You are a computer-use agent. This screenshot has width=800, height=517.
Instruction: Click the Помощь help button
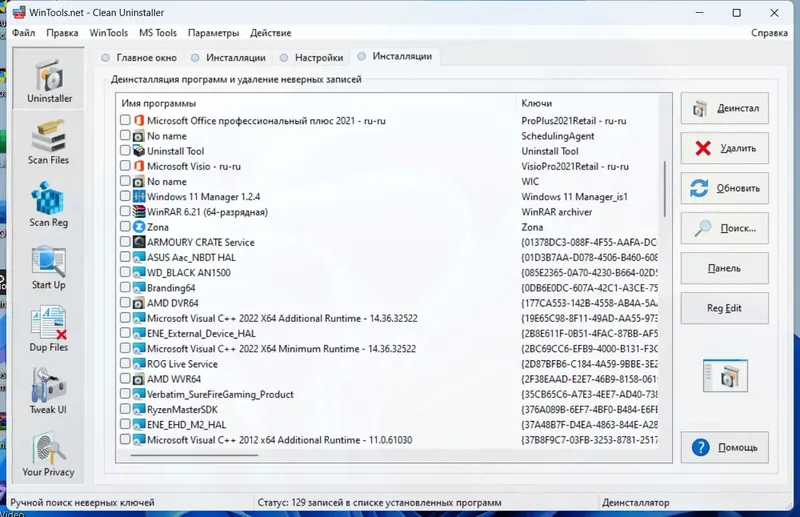724,447
